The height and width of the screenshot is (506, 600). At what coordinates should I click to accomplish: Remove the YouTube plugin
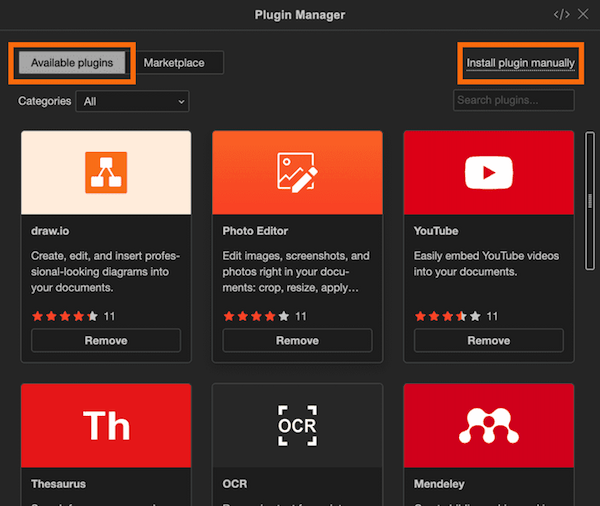click(488, 341)
